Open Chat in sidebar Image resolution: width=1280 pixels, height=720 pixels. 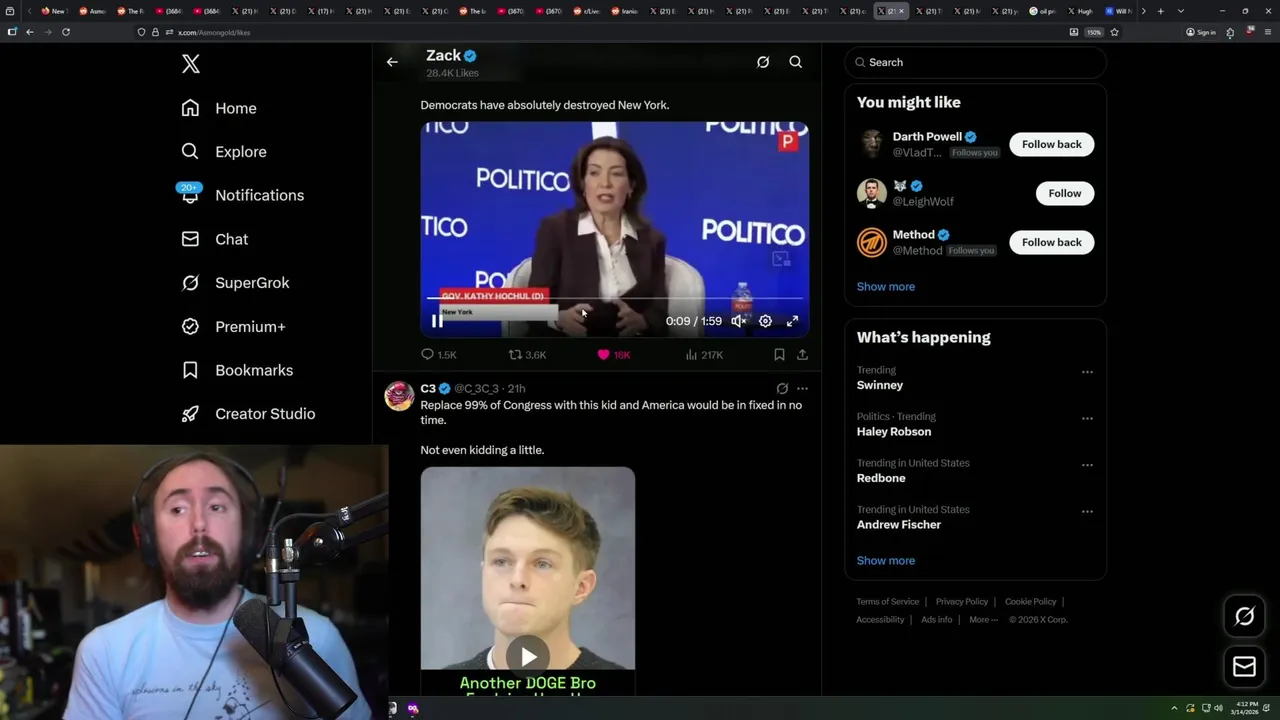(215, 239)
